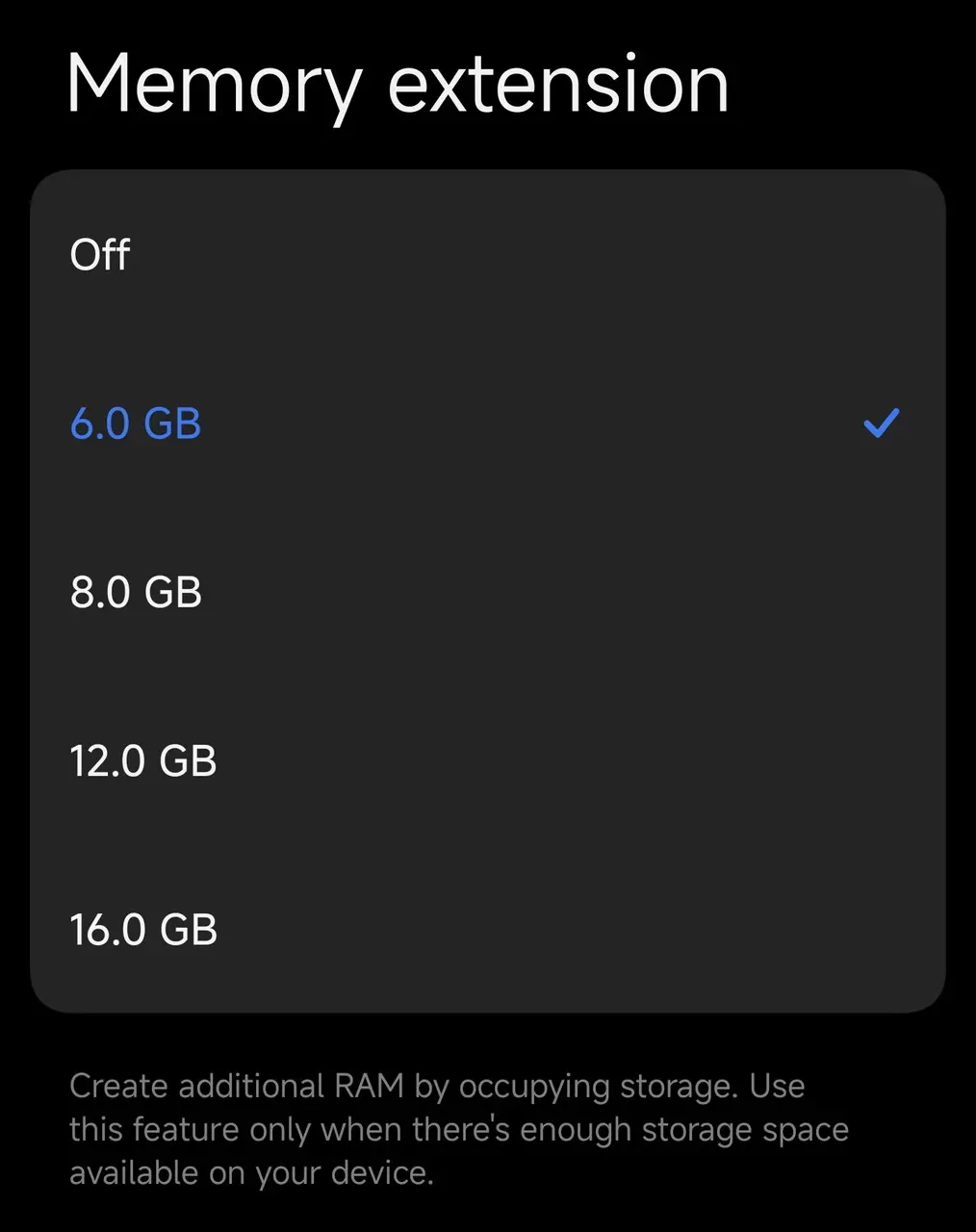Screen dimensions: 976x1232
Task: Set extended RAM to 16.0 GB
Action: [143, 930]
